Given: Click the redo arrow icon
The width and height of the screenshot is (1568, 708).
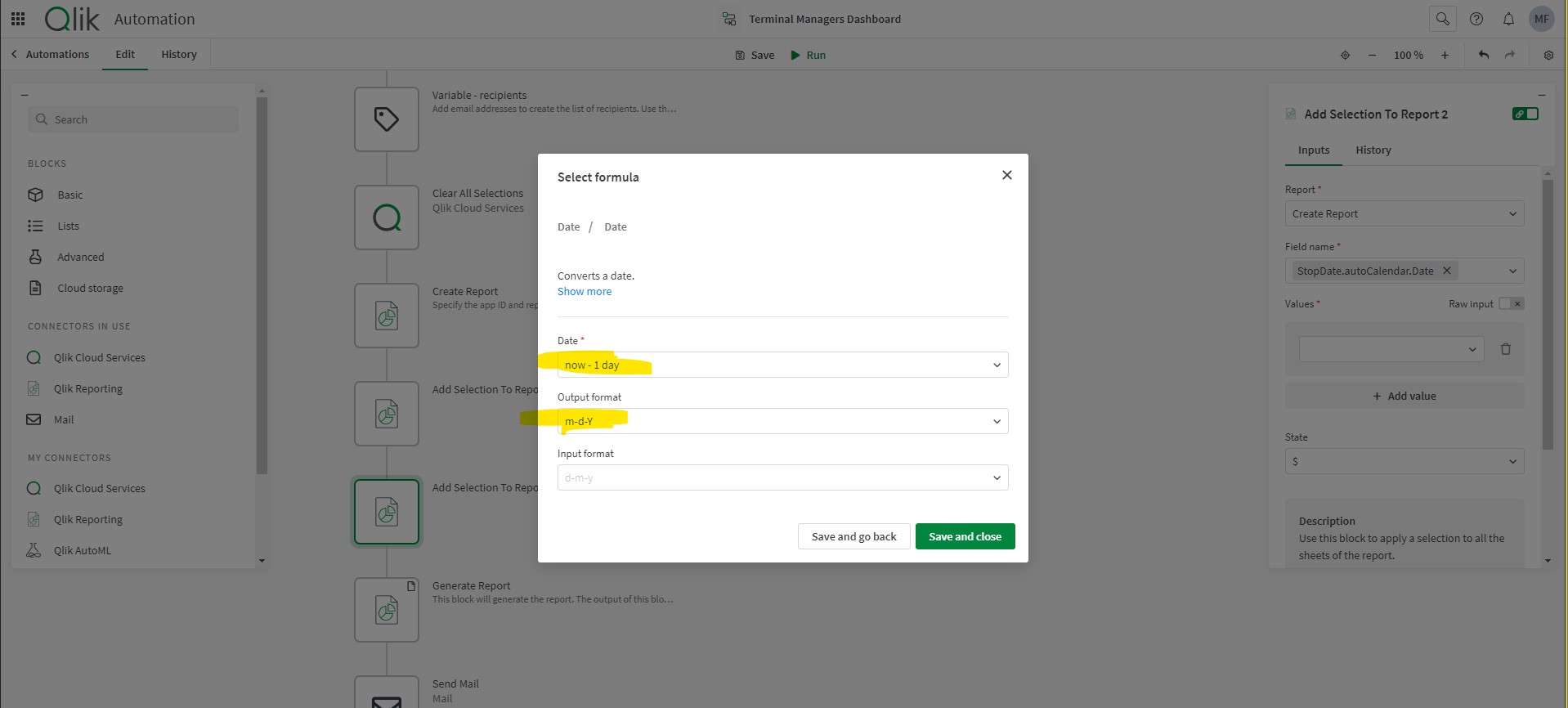Looking at the screenshot, I should click(x=1509, y=55).
